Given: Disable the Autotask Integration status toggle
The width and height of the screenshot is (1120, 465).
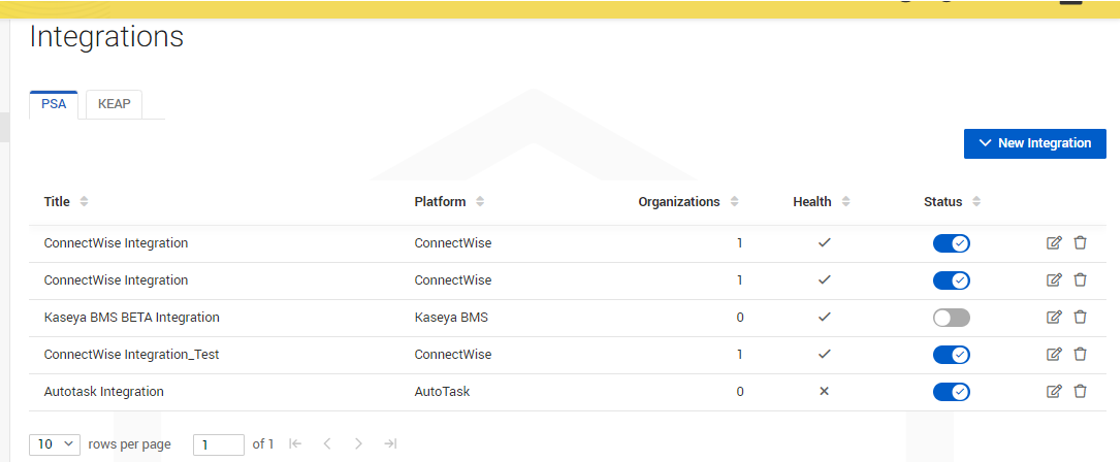Looking at the screenshot, I should click(x=951, y=391).
